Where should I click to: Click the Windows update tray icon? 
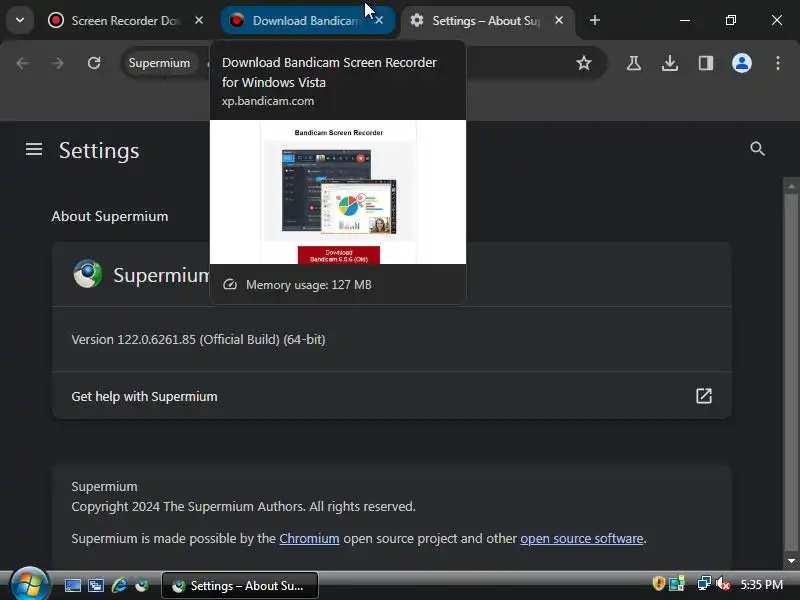(x=678, y=584)
